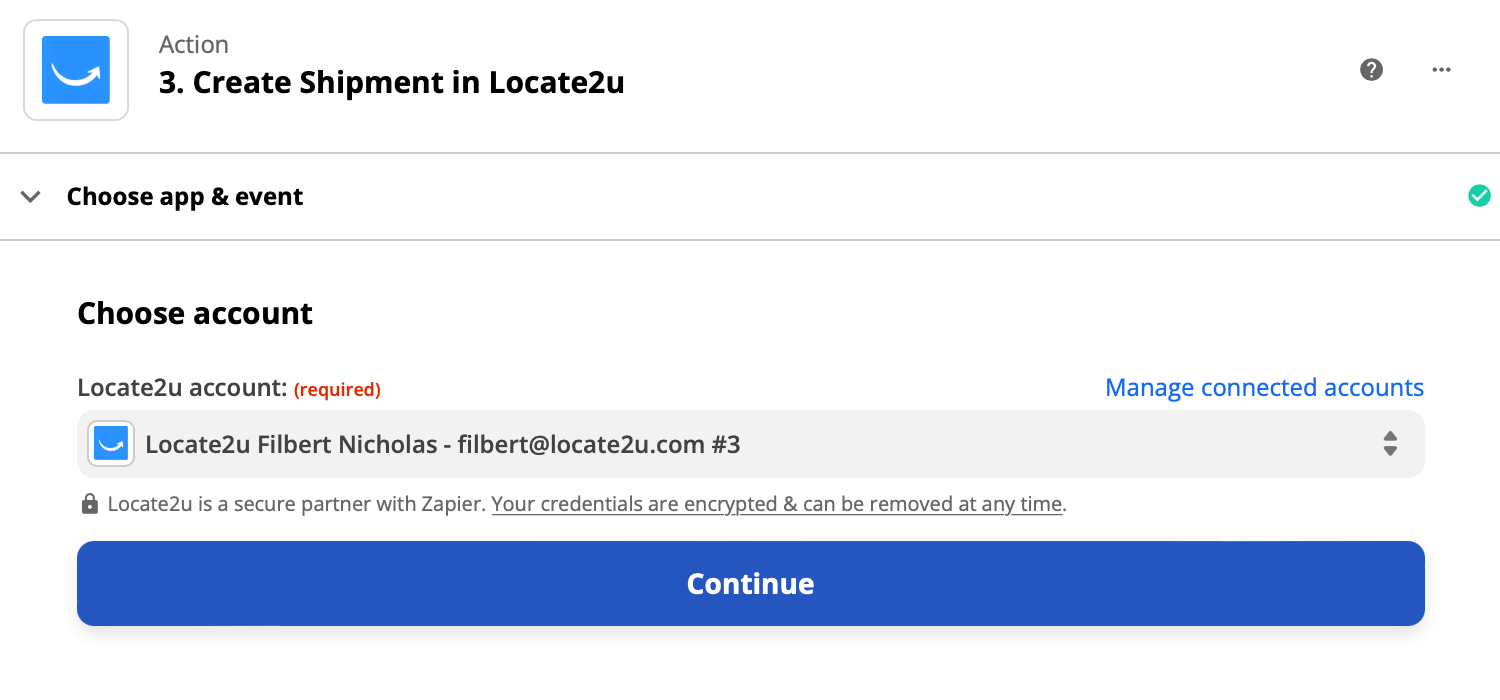Open the three-dot more options menu
The image size is (1500, 700).
[1441, 70]
